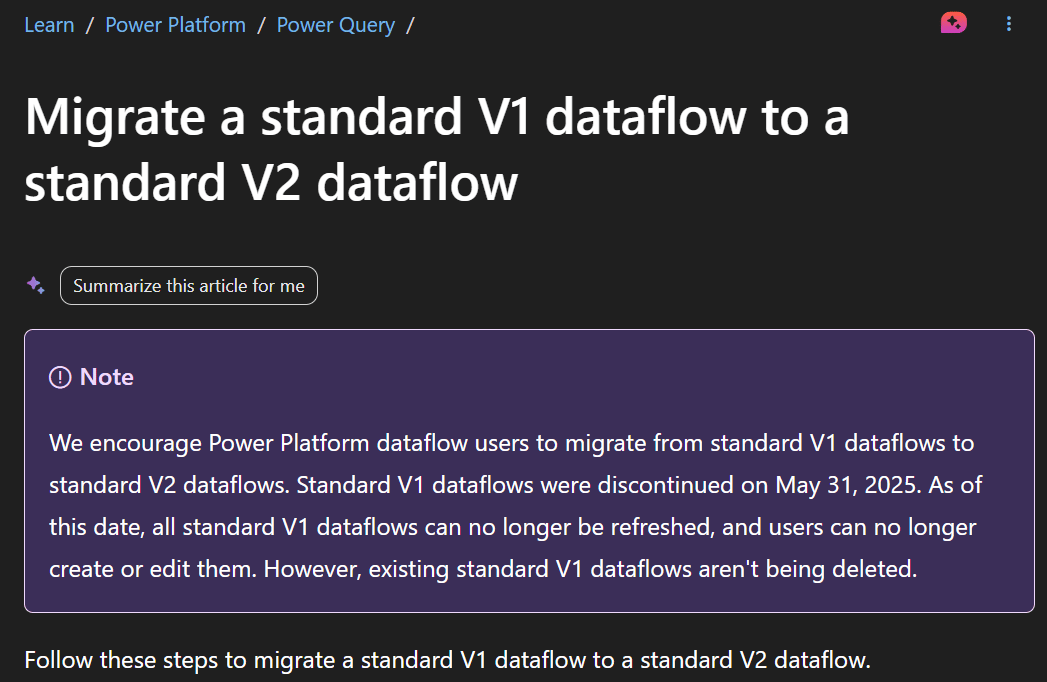Click the Follow these steps paragraph

tap(447, 660)
